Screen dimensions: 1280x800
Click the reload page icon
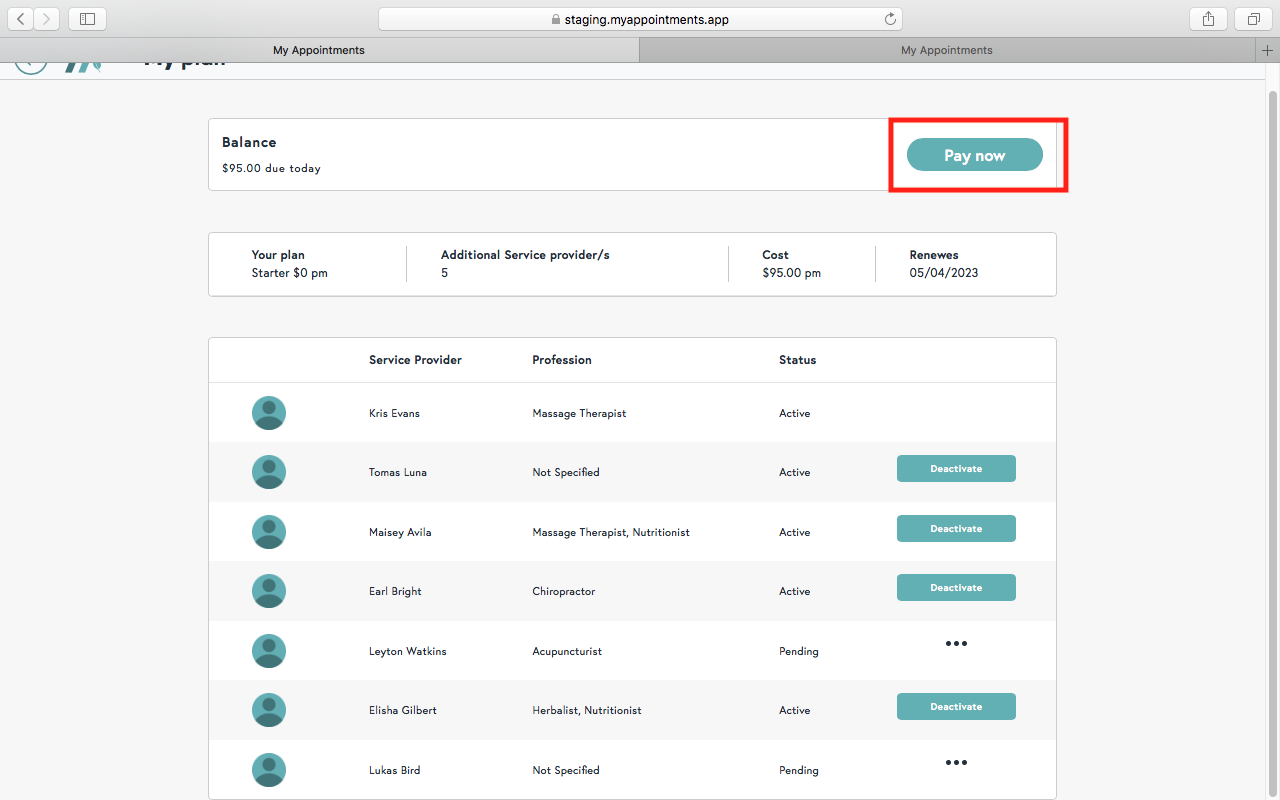[x=890, y=19]
